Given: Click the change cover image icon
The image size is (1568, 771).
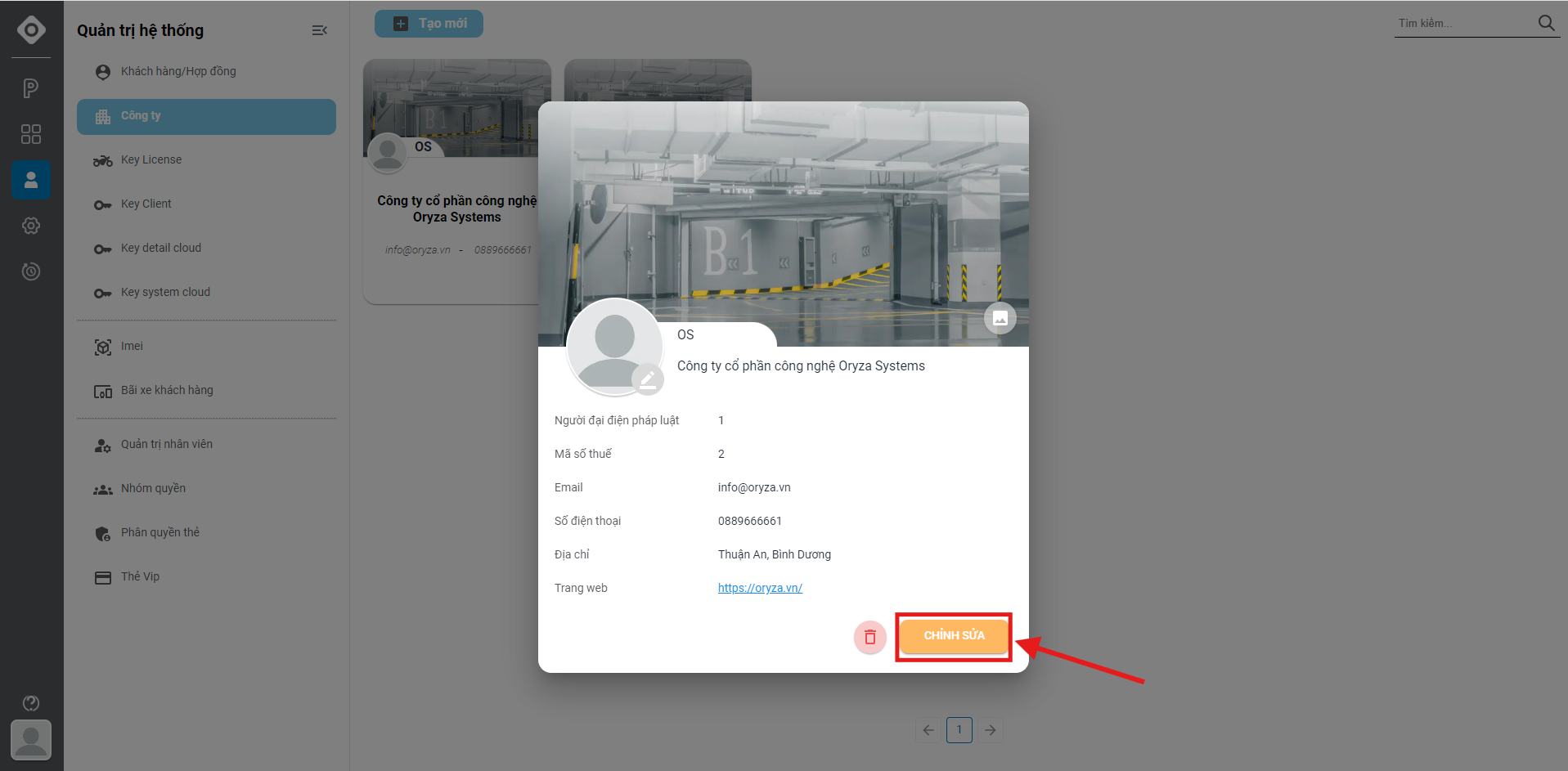Looking at the screenshot, I should pyautogui.click(x=1000, y=318).
